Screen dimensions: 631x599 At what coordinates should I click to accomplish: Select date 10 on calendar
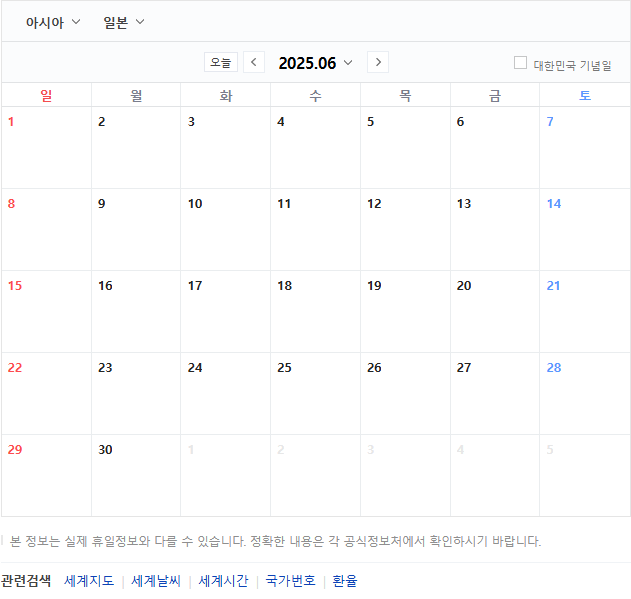click(195, 204)
